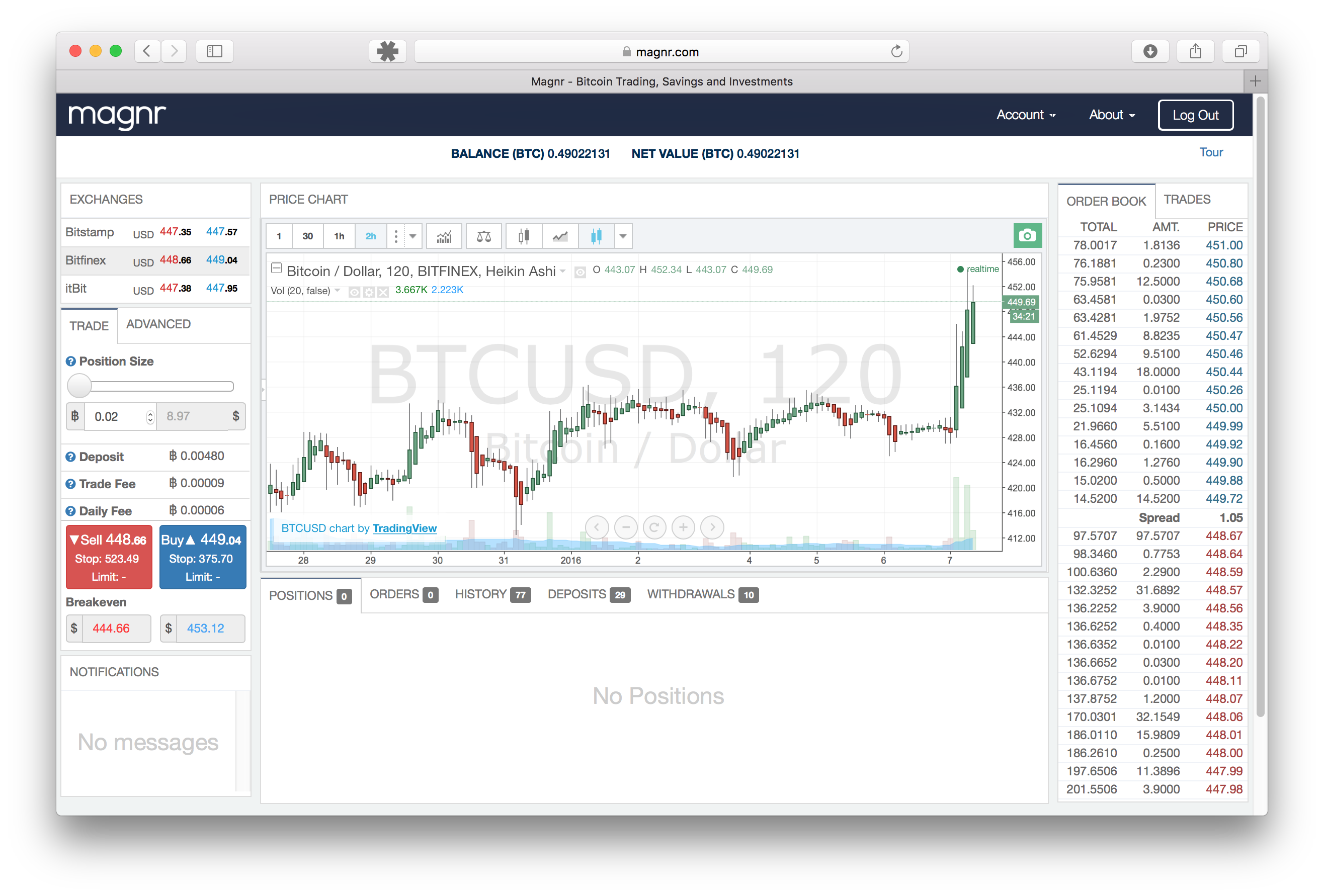Toggle visibility eye for Bitcoin / Dollar series
The image size is (1324, 896).
(580, 273)
